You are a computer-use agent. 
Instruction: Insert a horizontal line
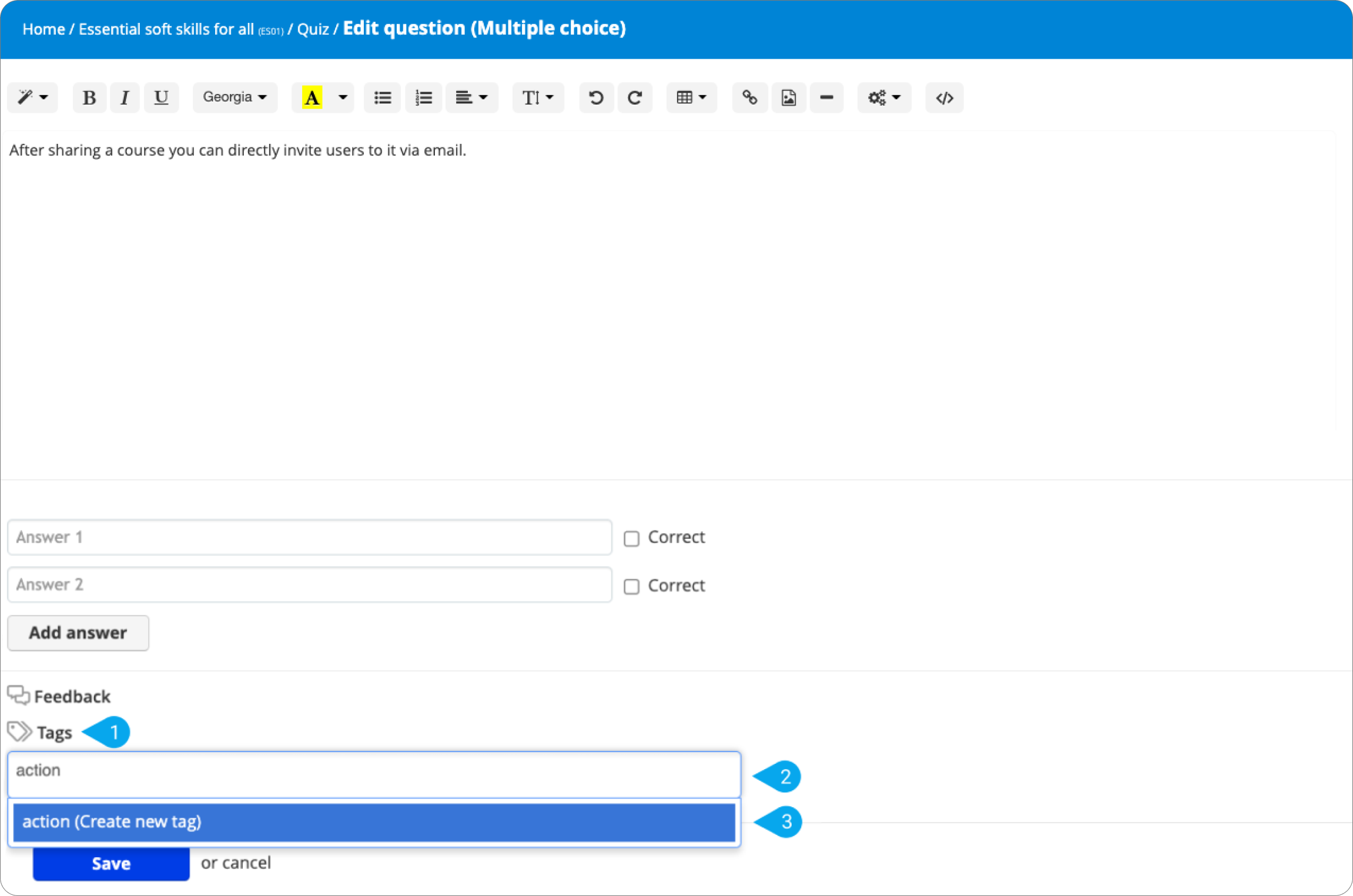827,97
